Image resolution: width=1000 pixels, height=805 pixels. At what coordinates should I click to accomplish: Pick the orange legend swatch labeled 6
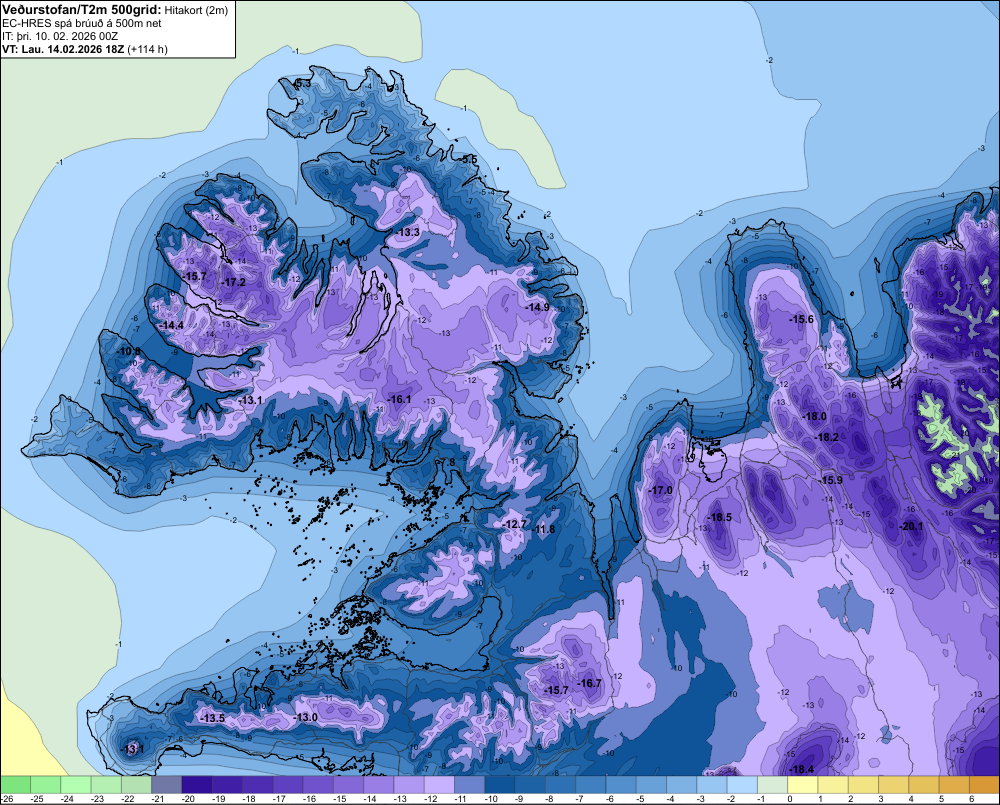click(x=984, y=785)
